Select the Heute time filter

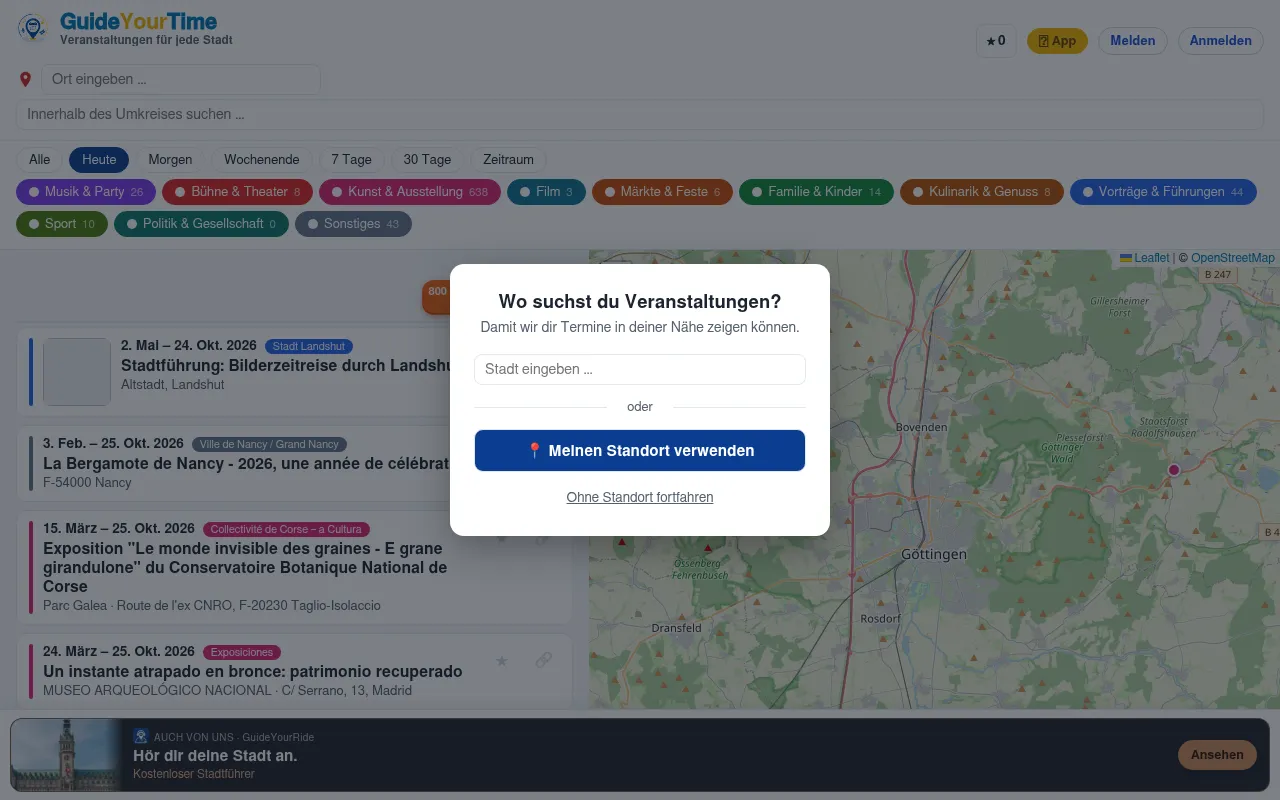click(99, 160)
